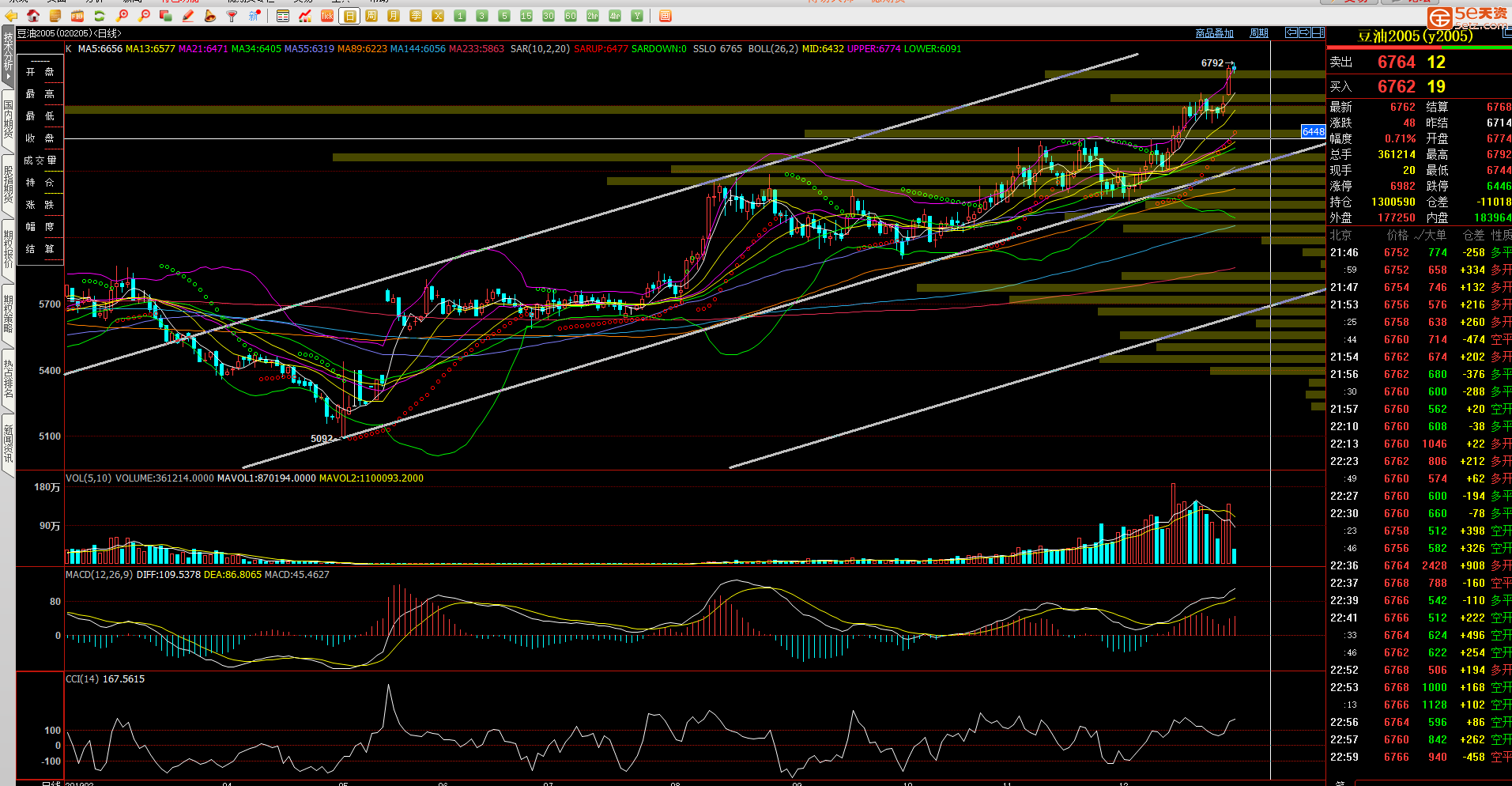Select the 1-minute period button
The width and height of the screenshot is (1512, 786).
click(460, 16)
